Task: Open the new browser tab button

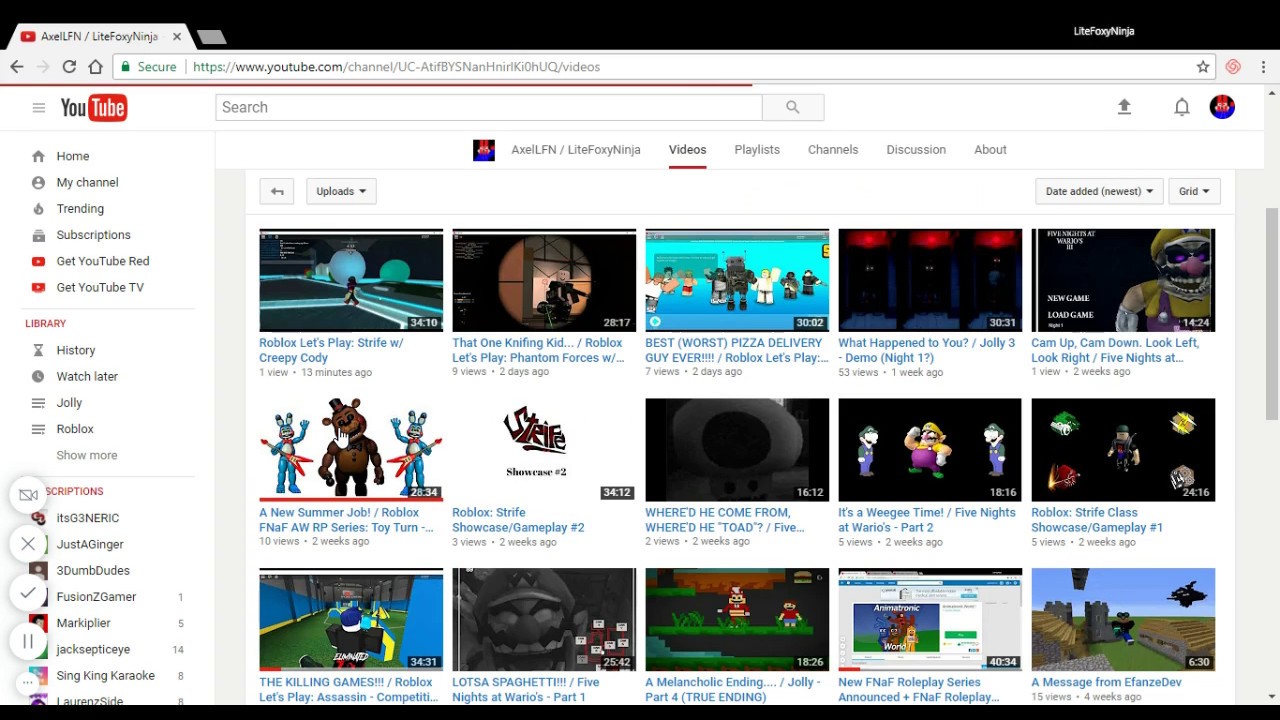Action: pyautogui.click(x=211, y=37)
